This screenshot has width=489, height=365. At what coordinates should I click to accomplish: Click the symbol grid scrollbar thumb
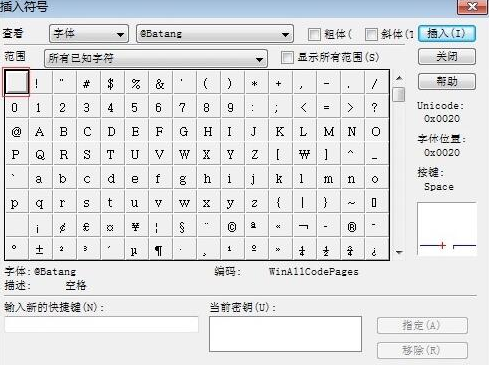pyautogui.click(x=399, y=94)
